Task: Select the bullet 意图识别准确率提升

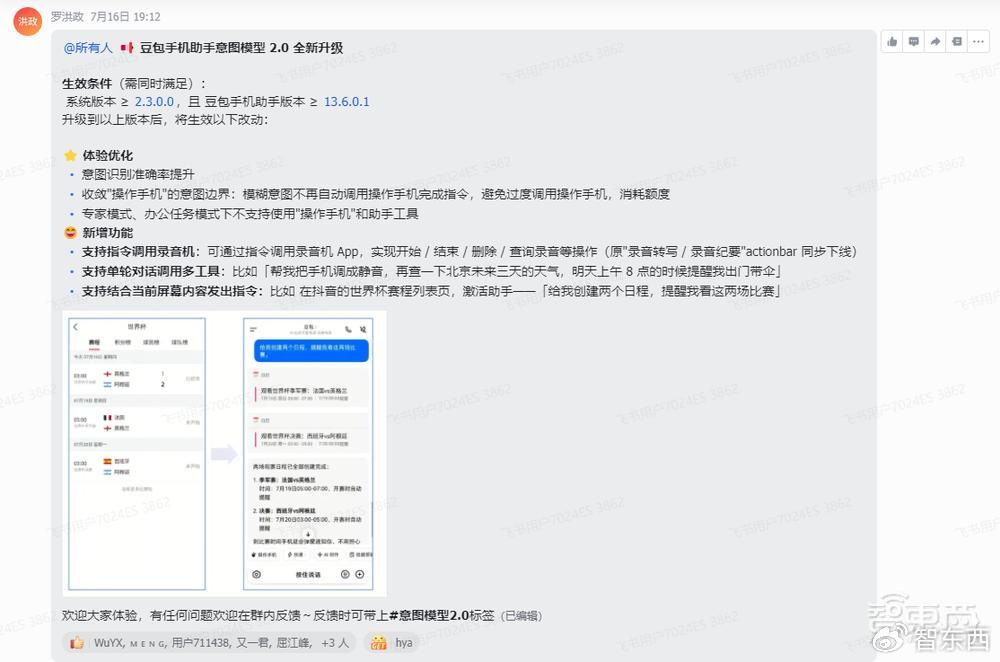Action: (138, 175)
